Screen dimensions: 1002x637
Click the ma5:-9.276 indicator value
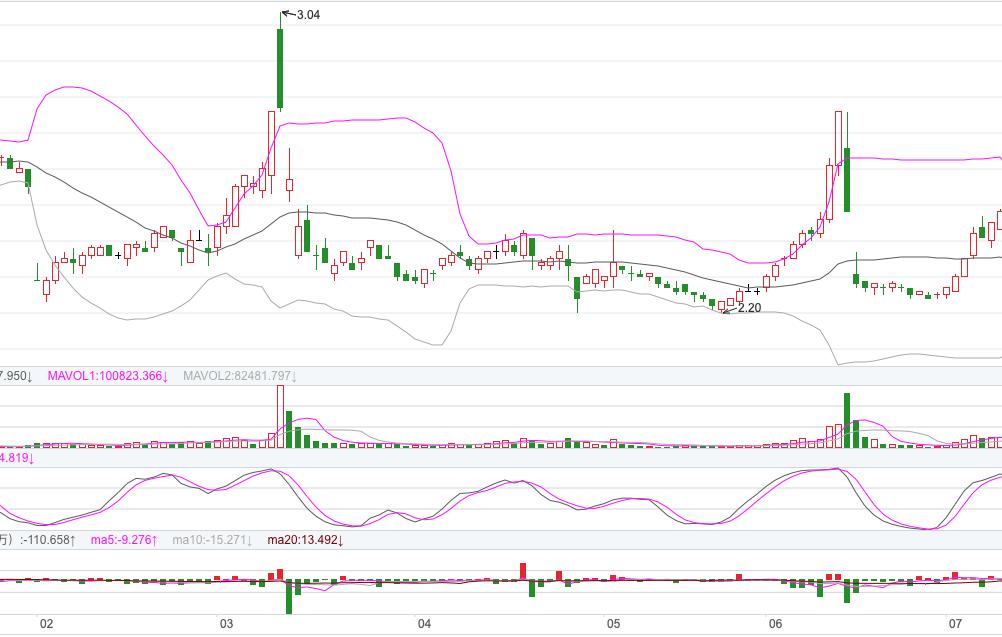tap(124, 540)
